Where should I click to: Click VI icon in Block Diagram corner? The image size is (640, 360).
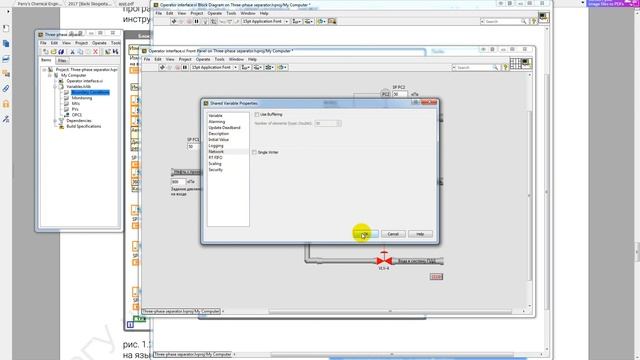click(544, 17)
